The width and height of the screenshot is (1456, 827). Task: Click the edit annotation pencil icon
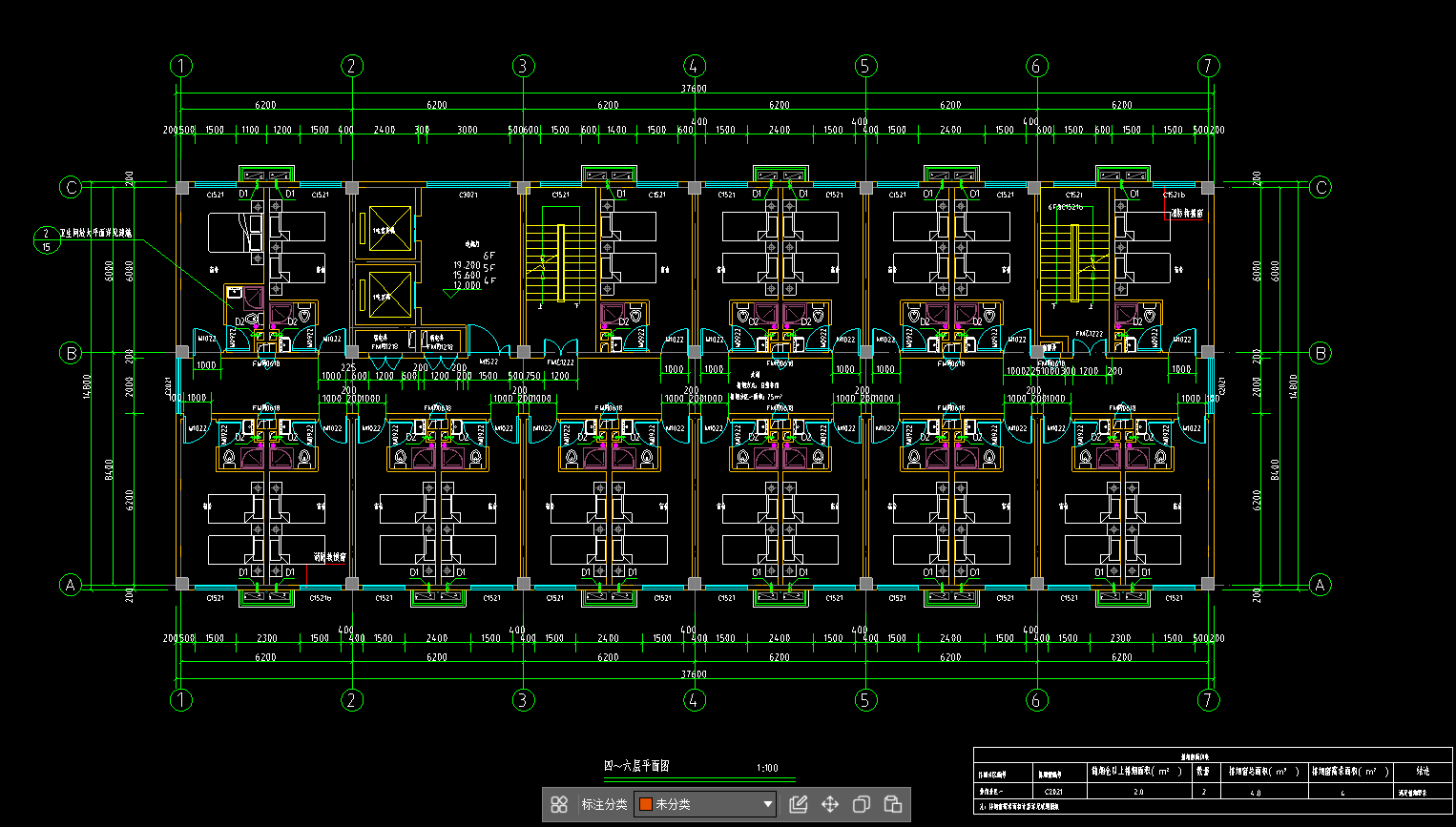tap(799, 804)
